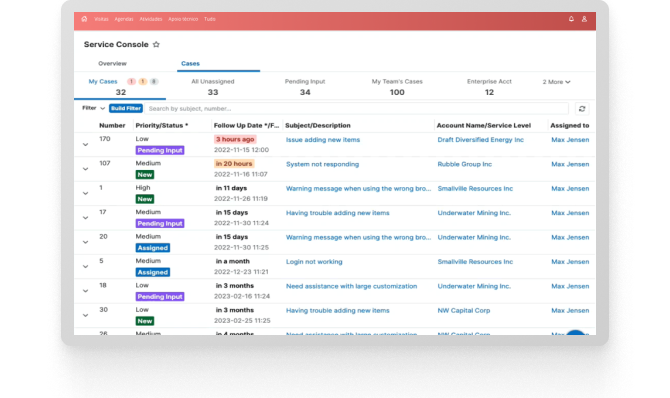Open the Filter dropdown
This screenshot has width=670, height=398.
click(x=93, y=108)
